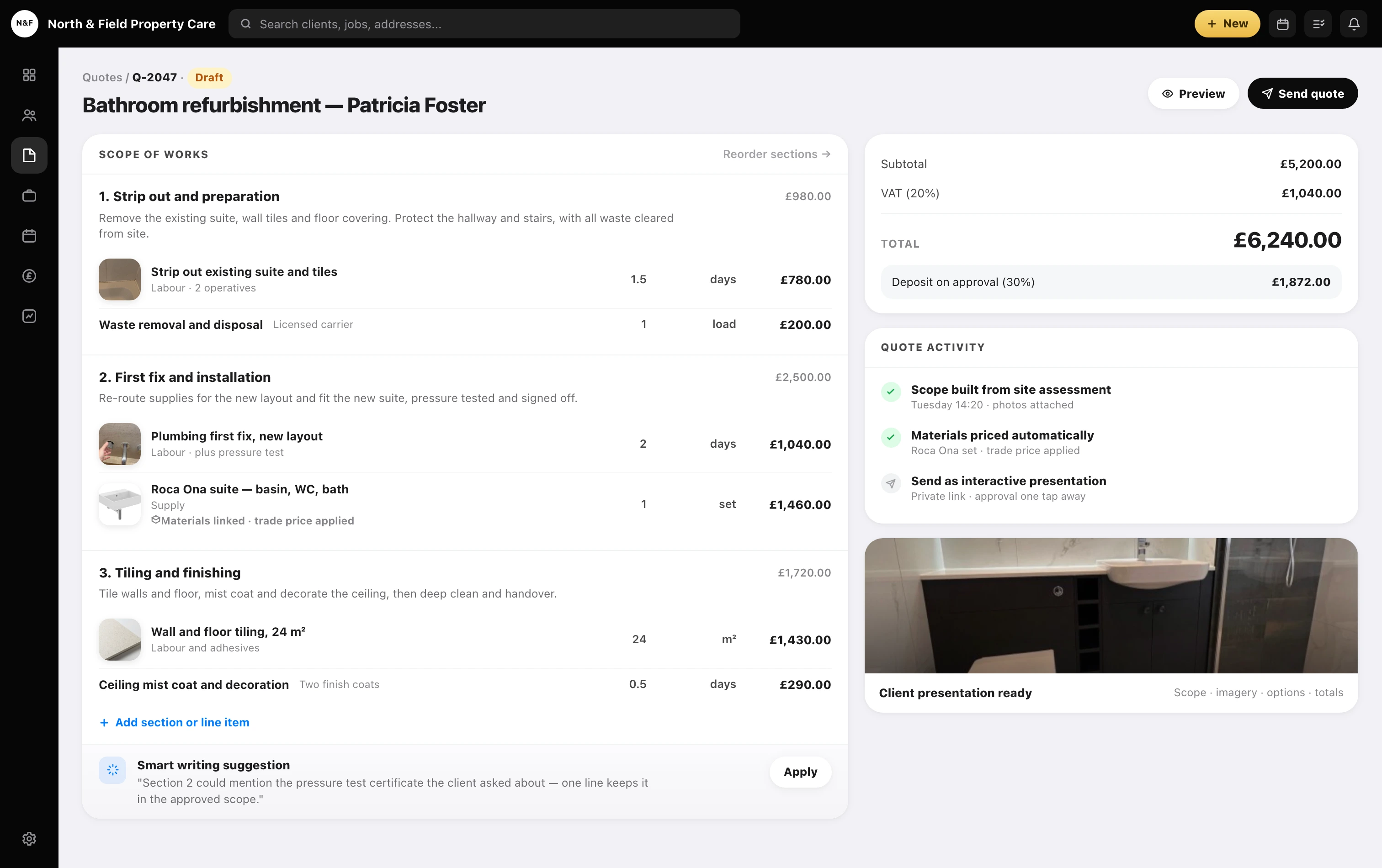Viewport: 1382px width, 868px height.
Task: Select section 3. Tiling and finishing heading
Action: 169,572
